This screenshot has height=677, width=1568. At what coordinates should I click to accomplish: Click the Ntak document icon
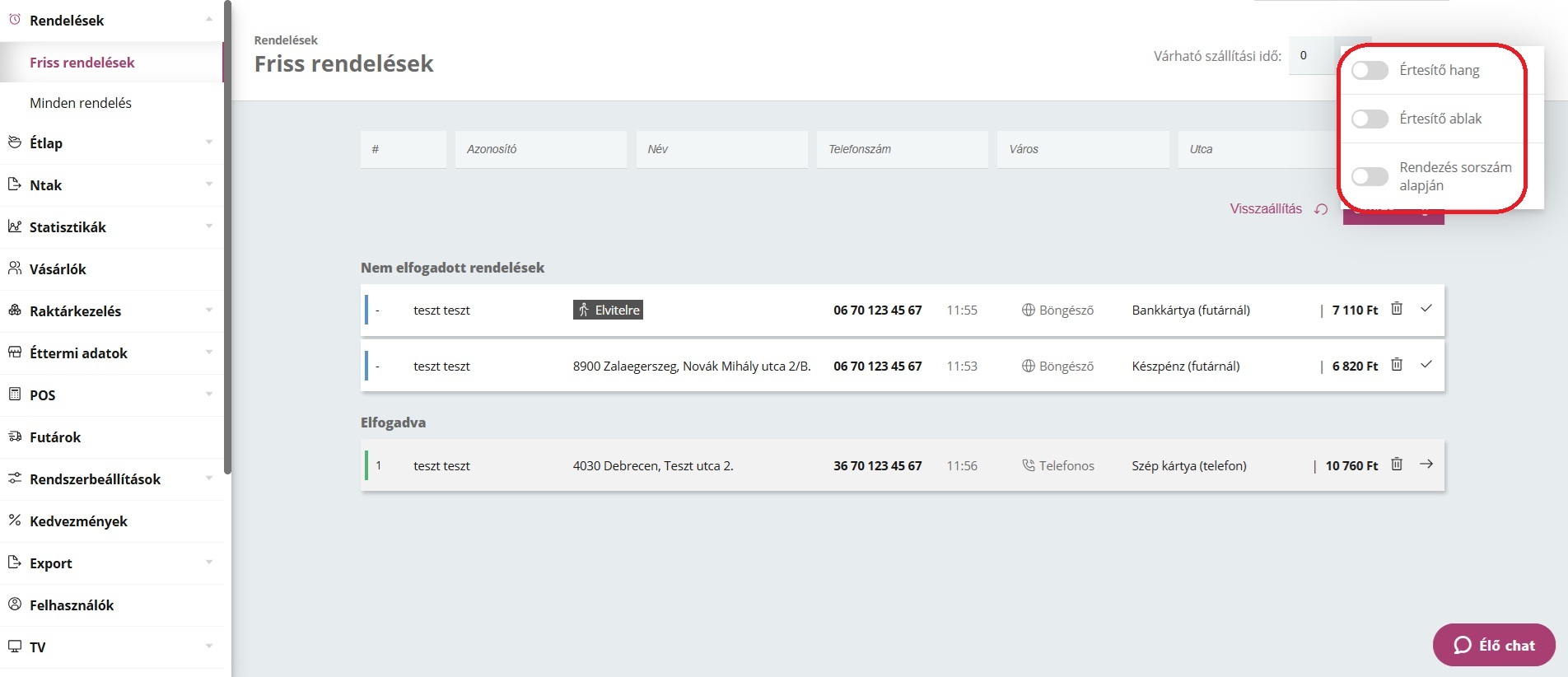tap(15, 184)
